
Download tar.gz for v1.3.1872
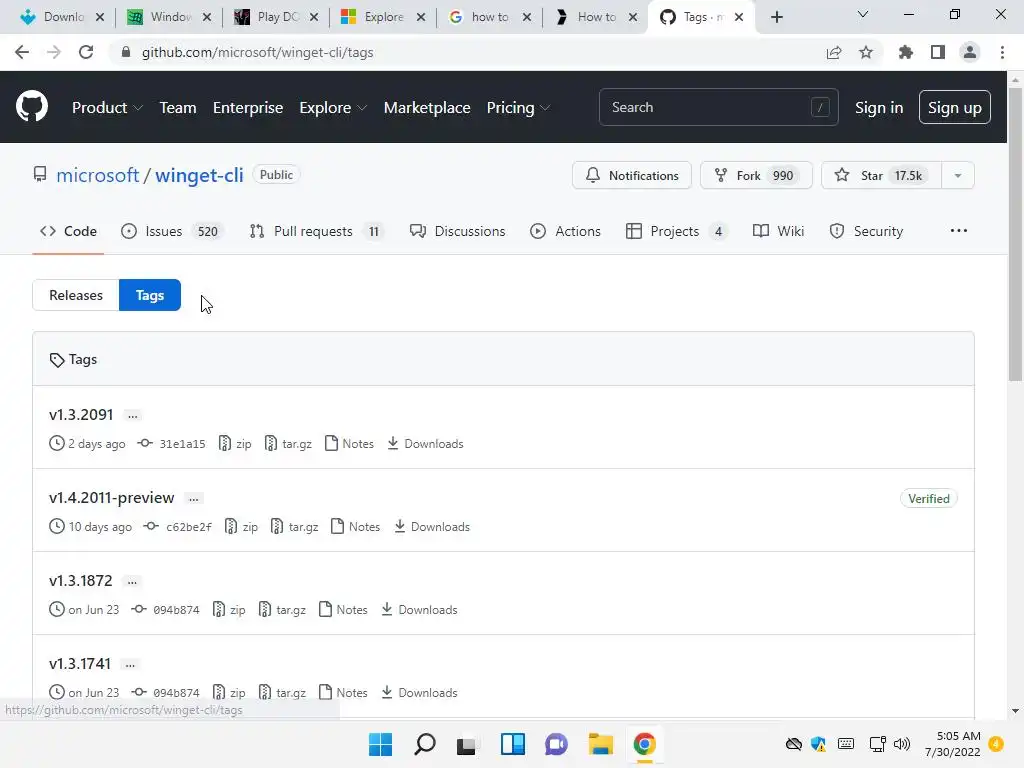[282, 609]
